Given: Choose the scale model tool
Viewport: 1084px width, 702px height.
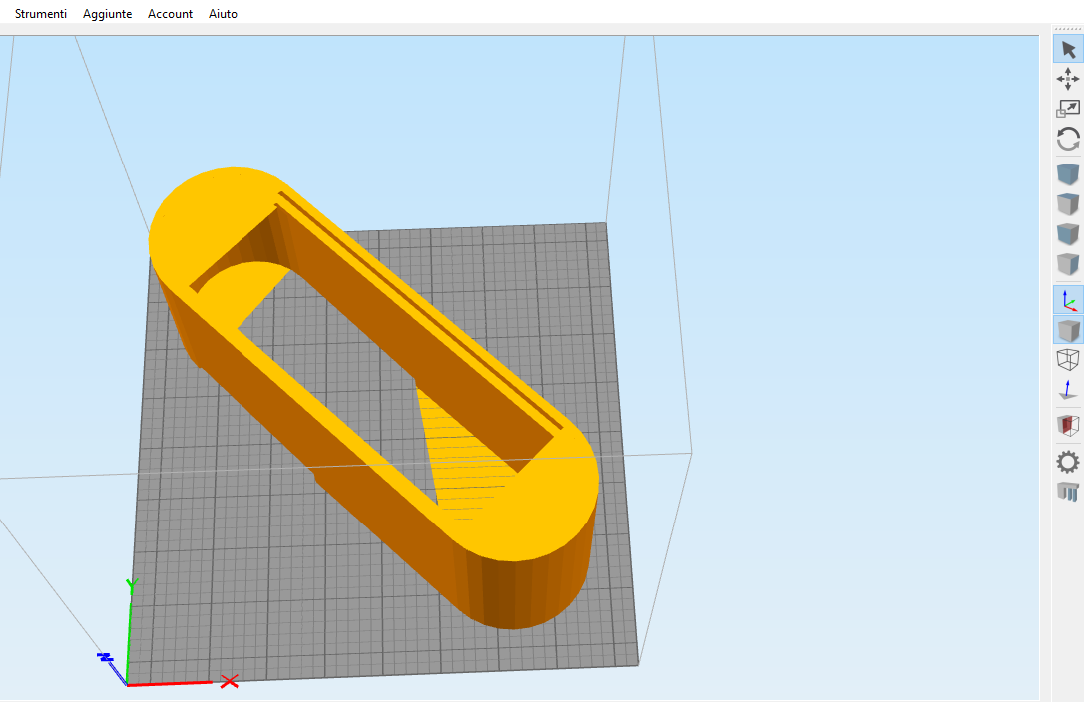Looking at the screenshot, I should pos(1068,109).
